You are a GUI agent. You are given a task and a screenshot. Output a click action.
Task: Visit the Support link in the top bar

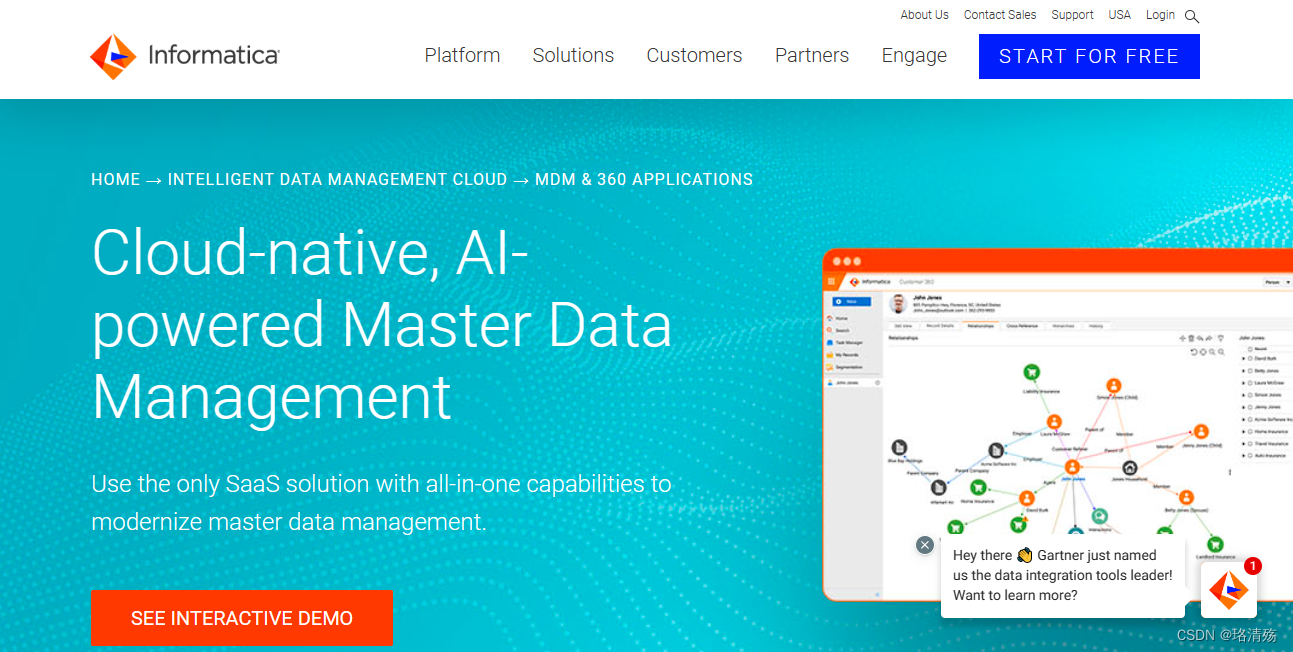[1072, 15]
